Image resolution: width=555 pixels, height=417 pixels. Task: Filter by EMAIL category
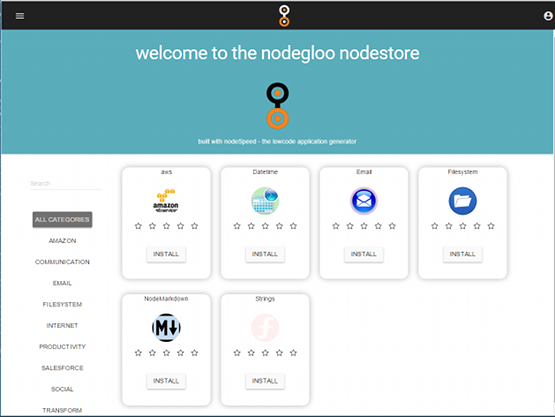(x=62, y=283)
